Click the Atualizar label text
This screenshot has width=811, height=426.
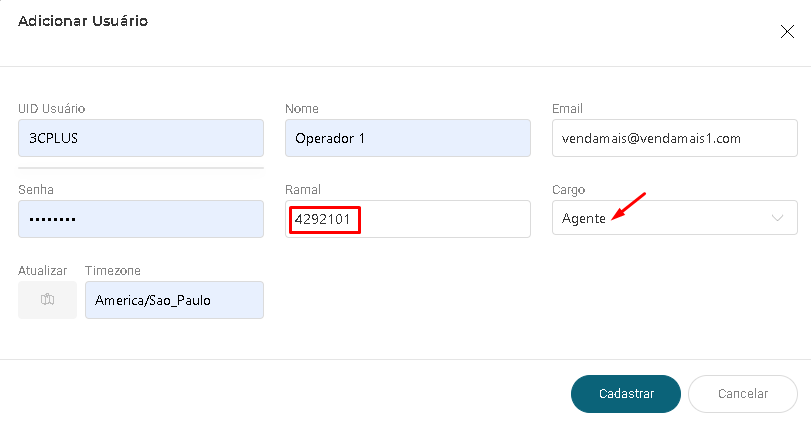[42, 271]
